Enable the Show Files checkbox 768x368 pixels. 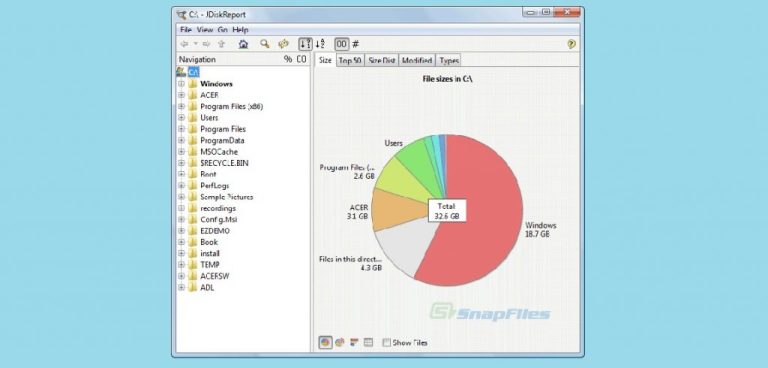coord(386,343)
